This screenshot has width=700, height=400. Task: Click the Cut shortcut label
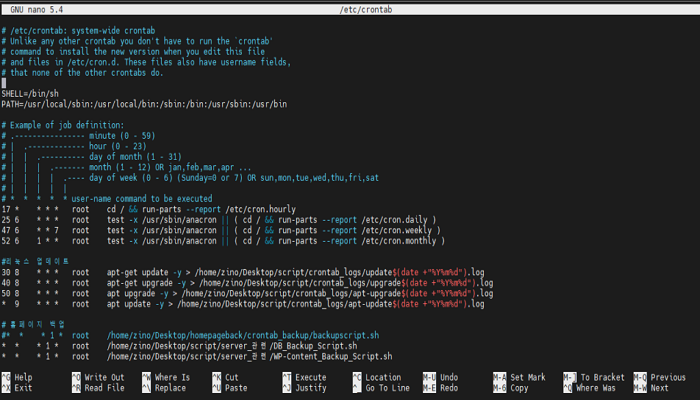click(232, 377)
